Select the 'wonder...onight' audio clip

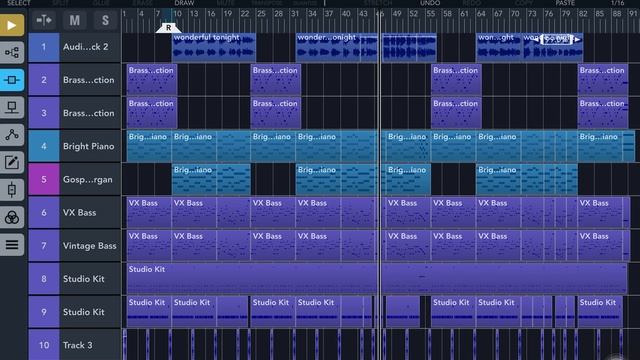coord(336,47)
